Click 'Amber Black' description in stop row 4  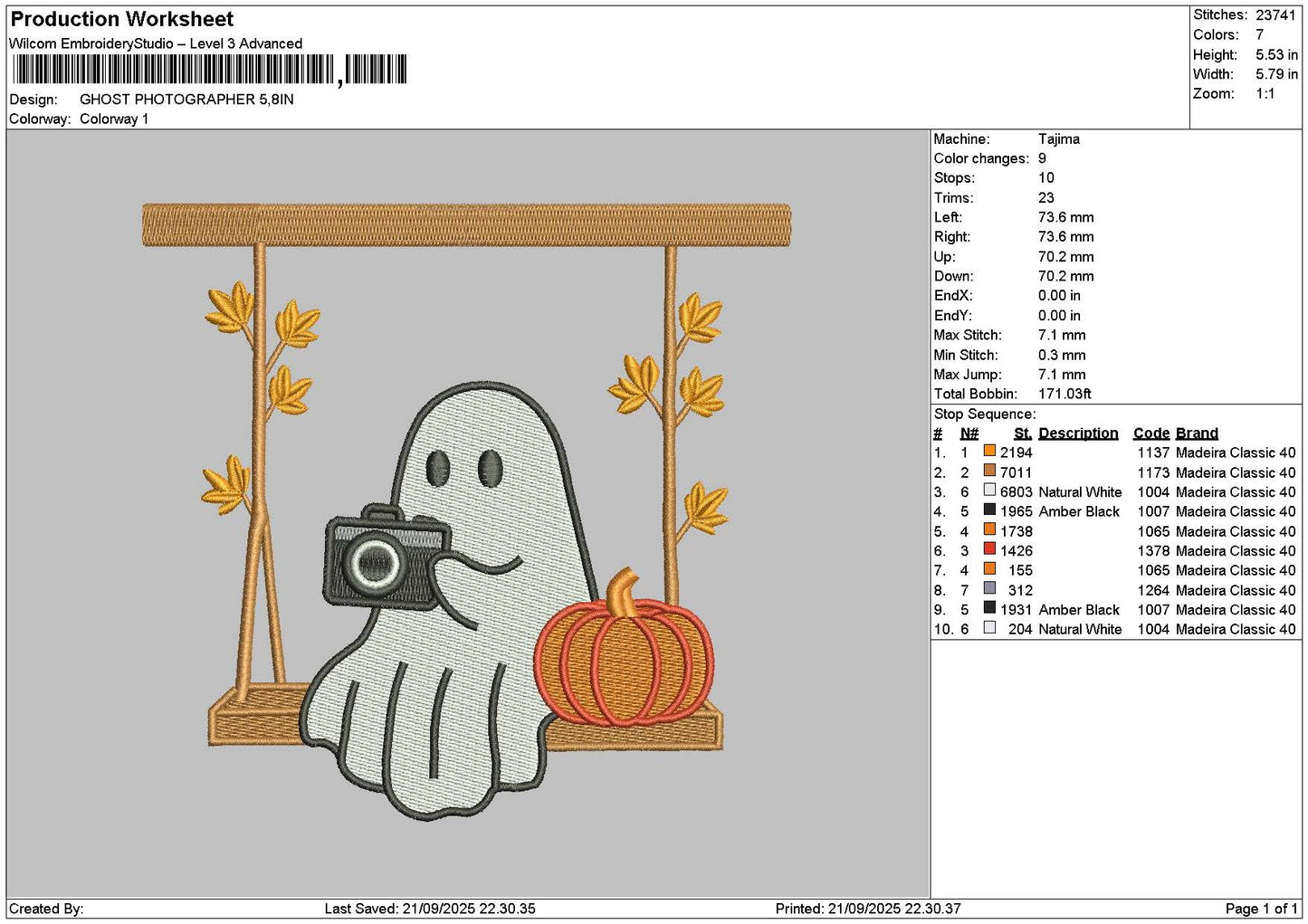[1079, 511]
